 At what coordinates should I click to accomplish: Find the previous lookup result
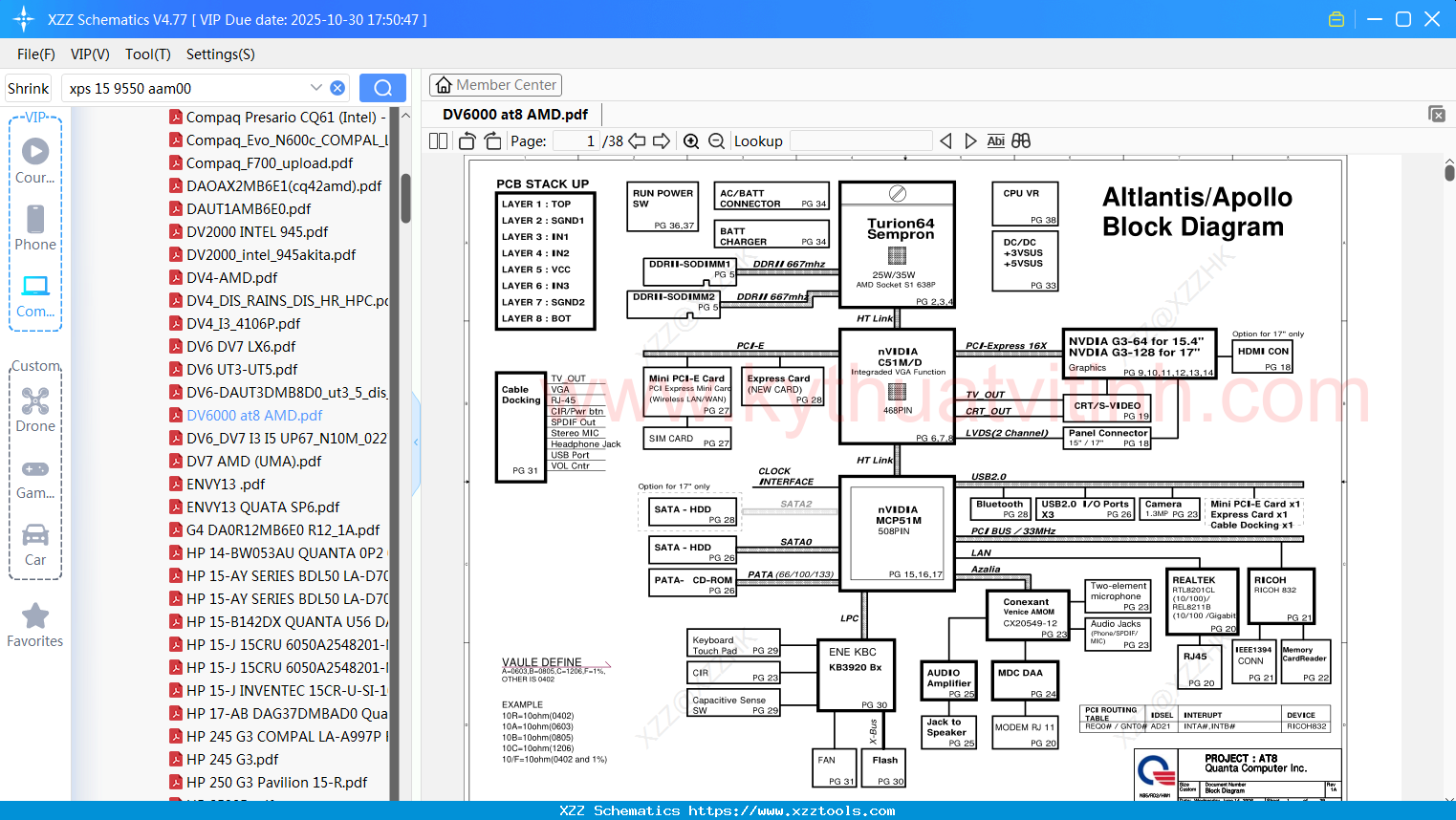point(945,141)
